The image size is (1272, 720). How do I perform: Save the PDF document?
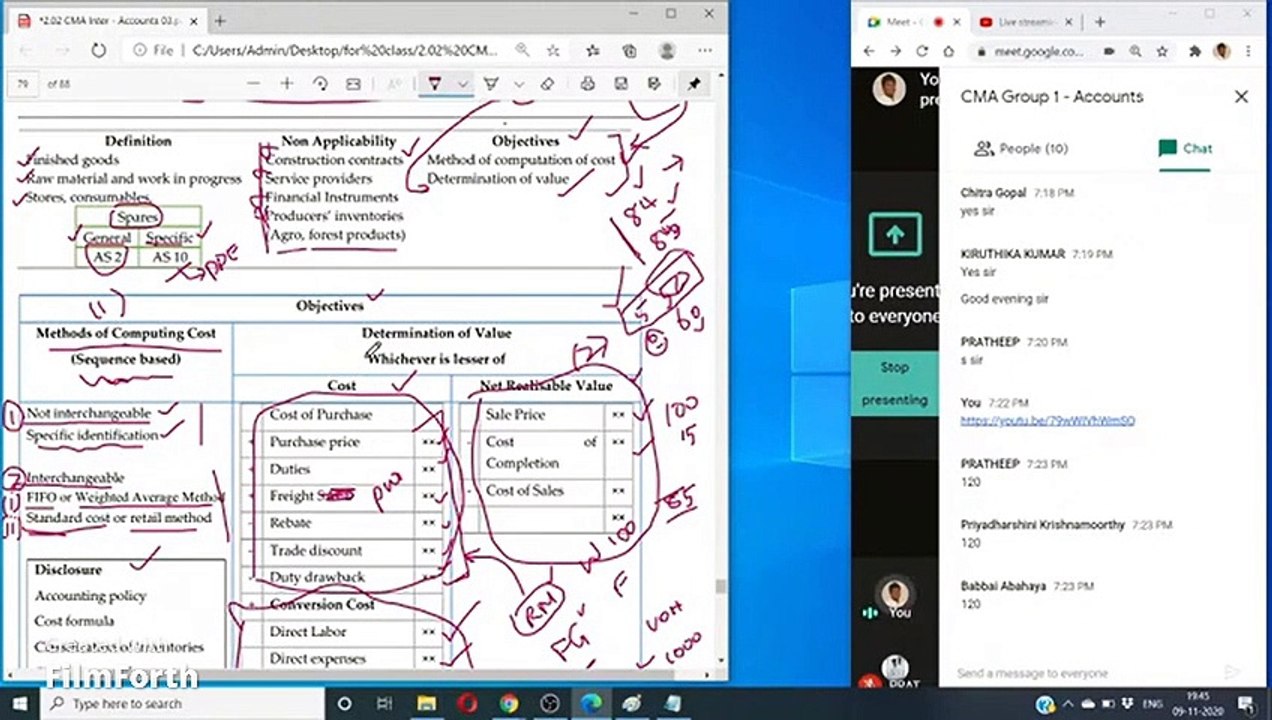[x=621, y=84]
